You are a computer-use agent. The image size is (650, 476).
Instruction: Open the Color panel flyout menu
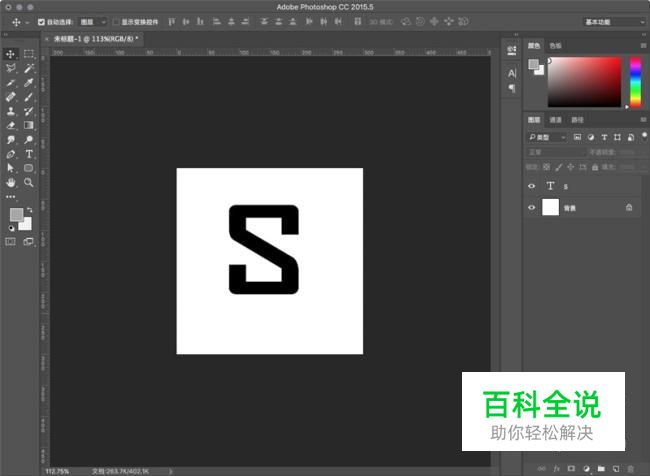click(x=643, y=45)
